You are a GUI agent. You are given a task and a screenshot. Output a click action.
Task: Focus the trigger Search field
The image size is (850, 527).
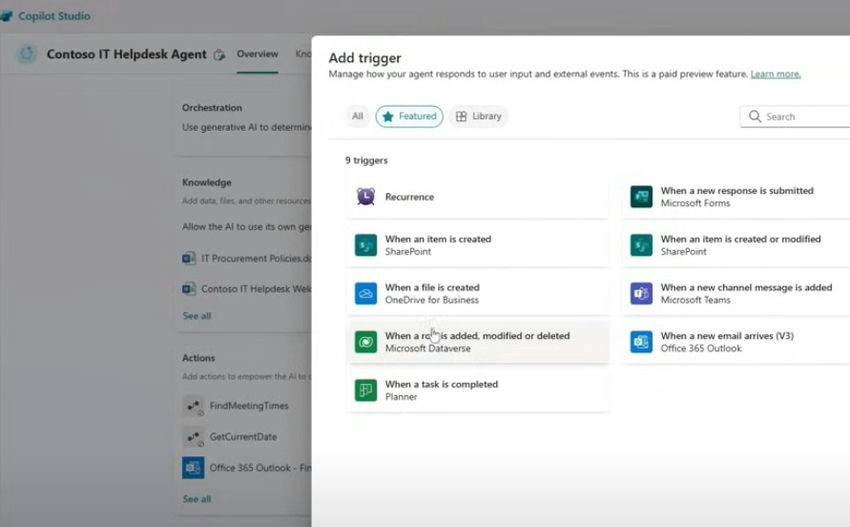[795, 116]
